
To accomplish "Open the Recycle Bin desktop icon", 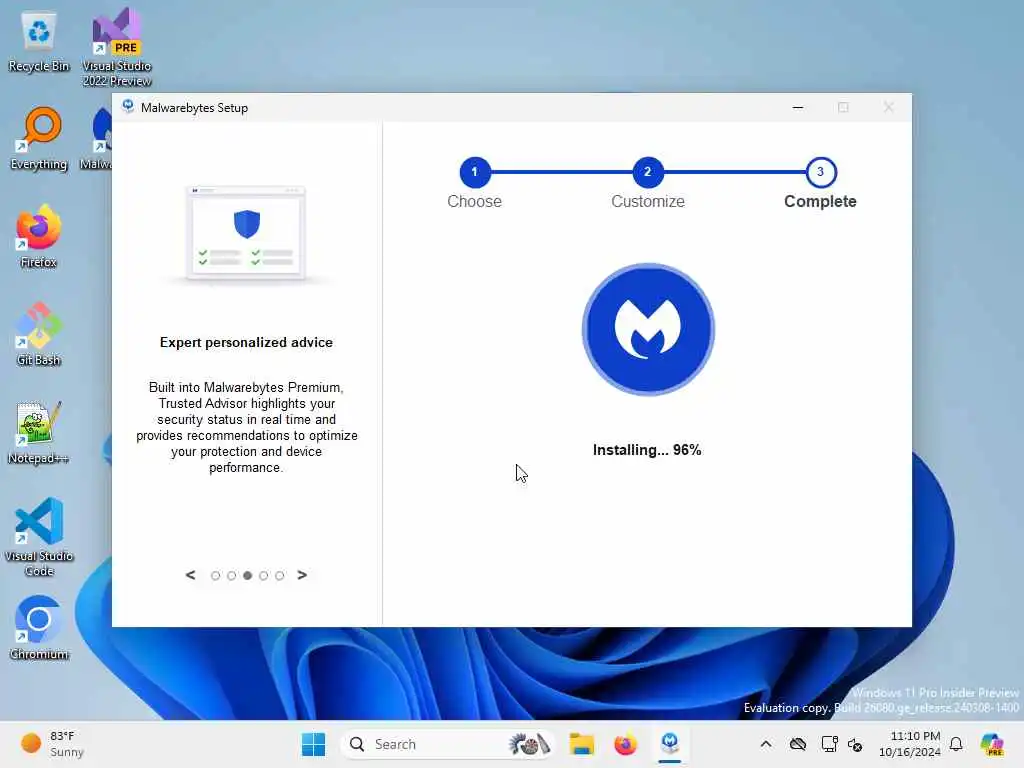I will pyautogui.click(x=39, y=40).
